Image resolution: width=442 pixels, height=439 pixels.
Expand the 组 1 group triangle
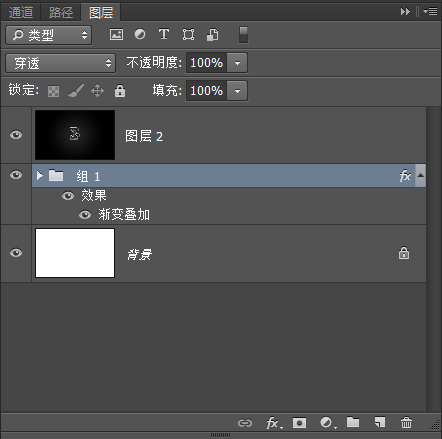pos(40,175)
